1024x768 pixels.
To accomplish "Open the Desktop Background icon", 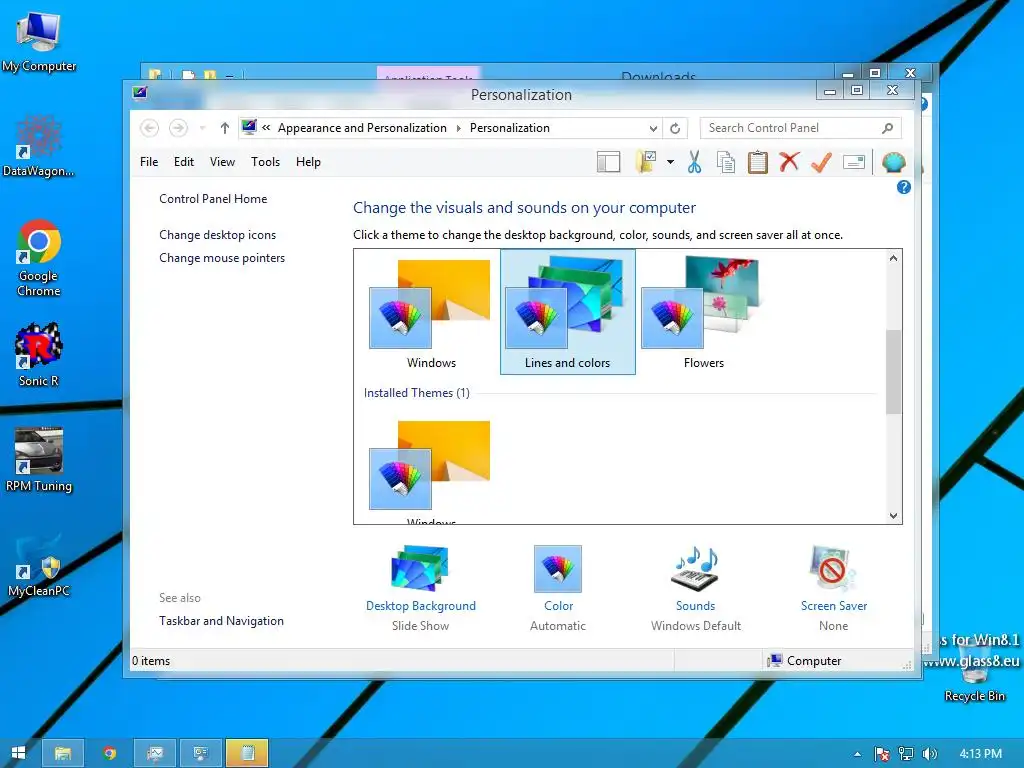I will click(420, 568).
